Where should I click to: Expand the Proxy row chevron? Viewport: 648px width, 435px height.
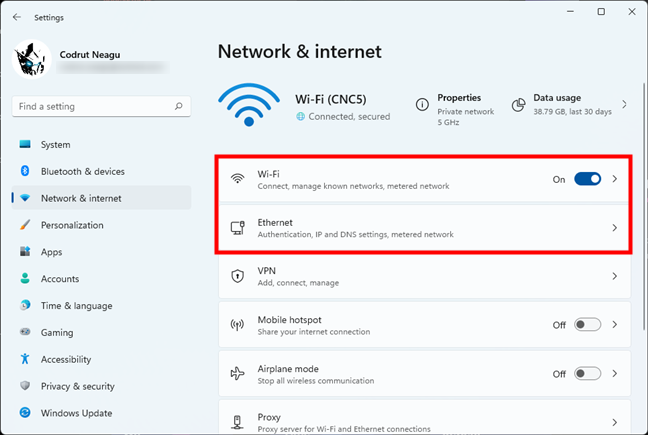tap(615, 422)
